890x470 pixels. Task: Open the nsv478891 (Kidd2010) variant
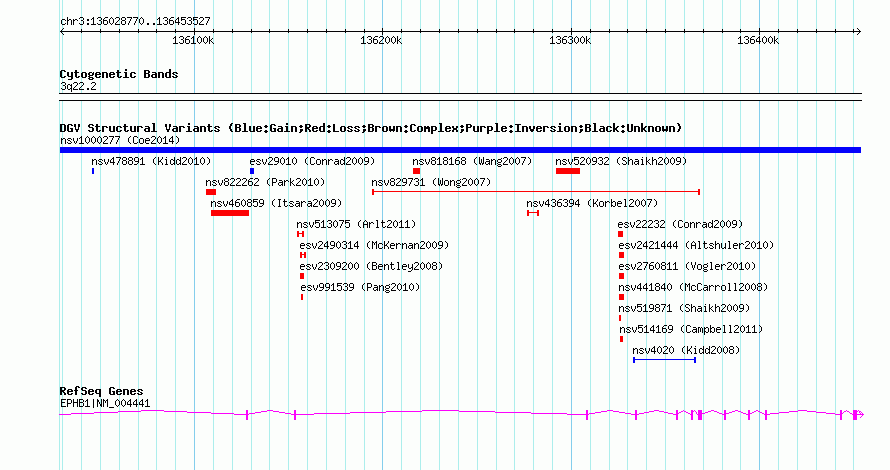151,161
